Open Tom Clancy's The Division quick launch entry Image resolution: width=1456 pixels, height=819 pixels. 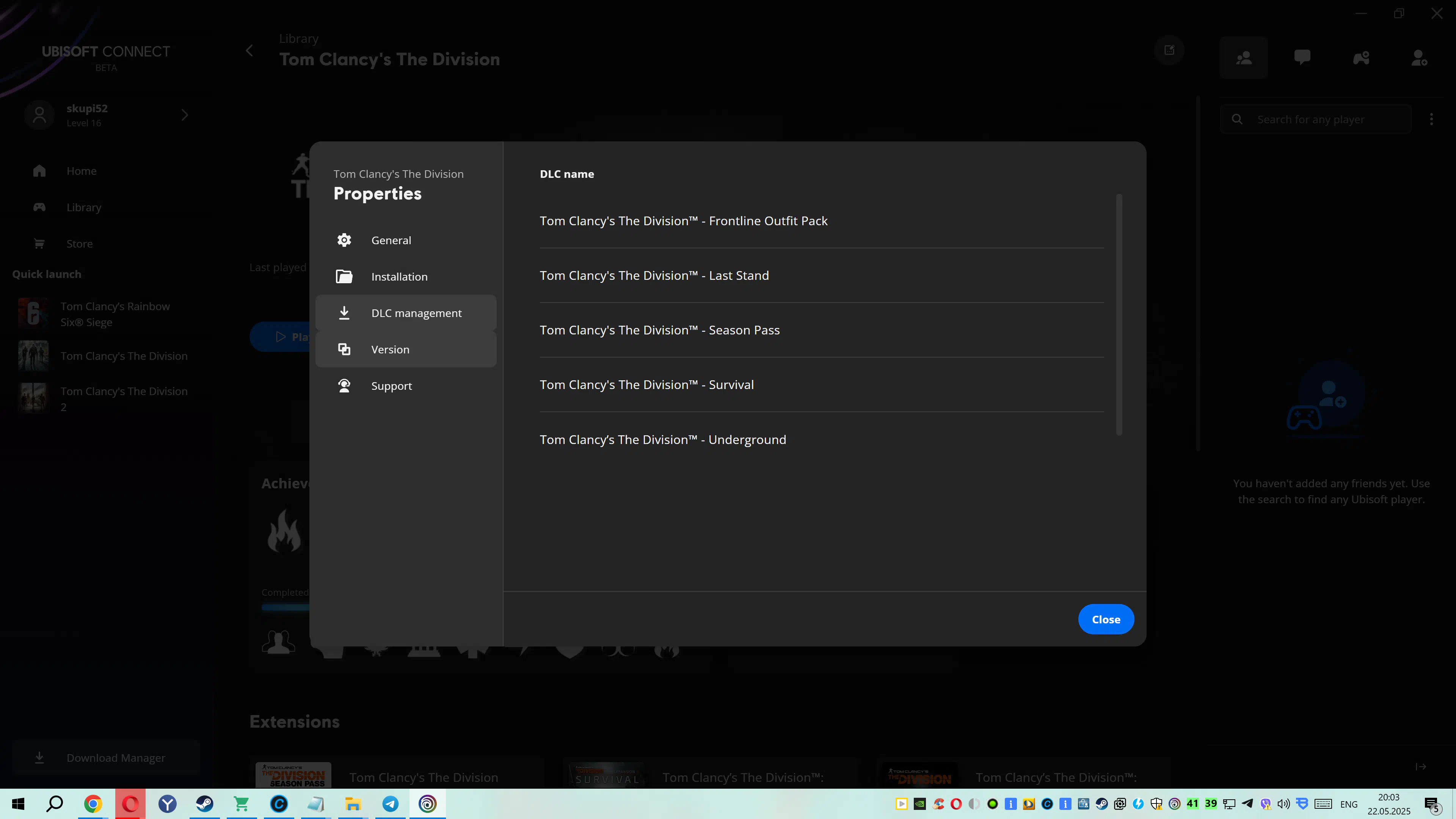106,356
